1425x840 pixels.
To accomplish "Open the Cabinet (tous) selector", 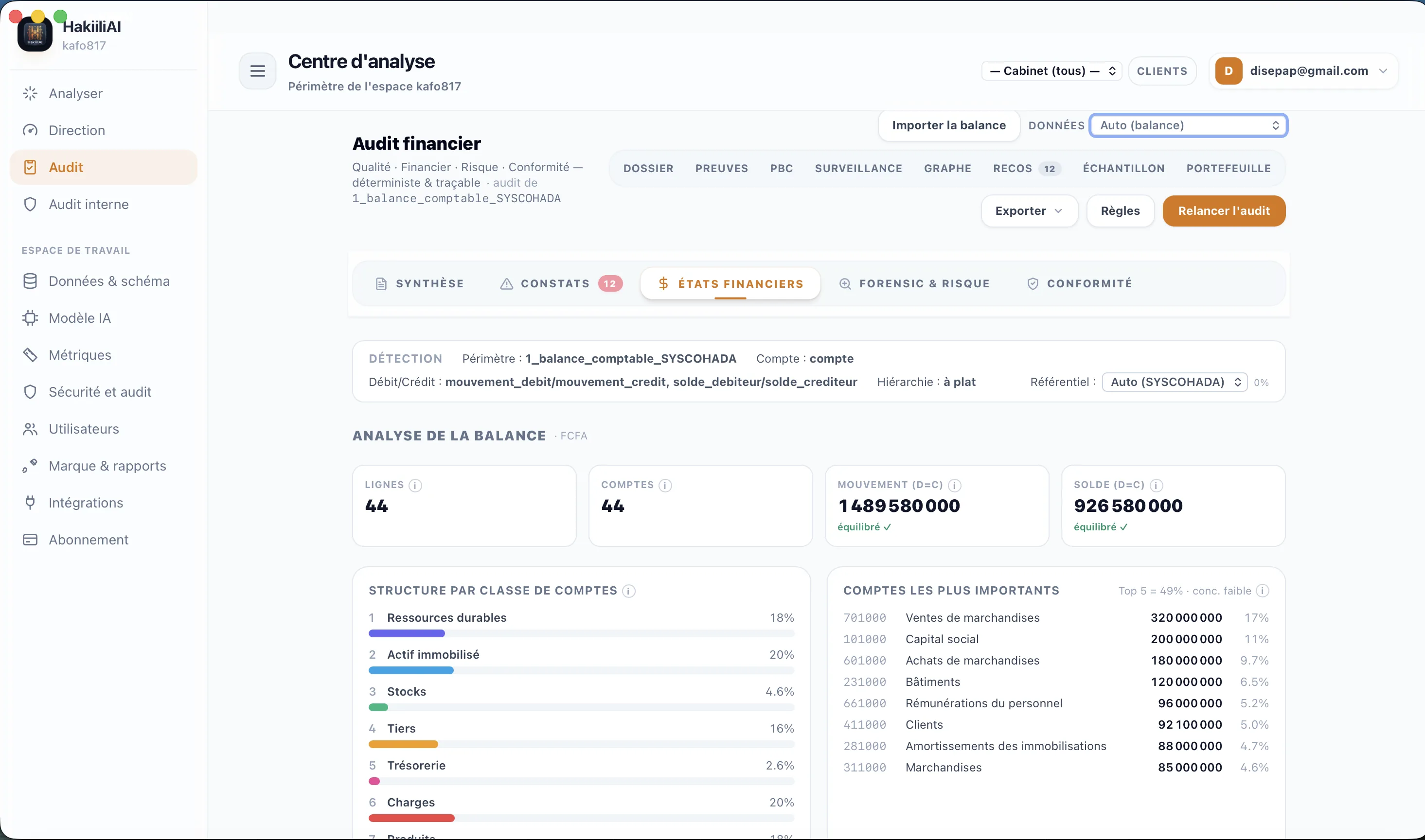I will coord(1052,71).
